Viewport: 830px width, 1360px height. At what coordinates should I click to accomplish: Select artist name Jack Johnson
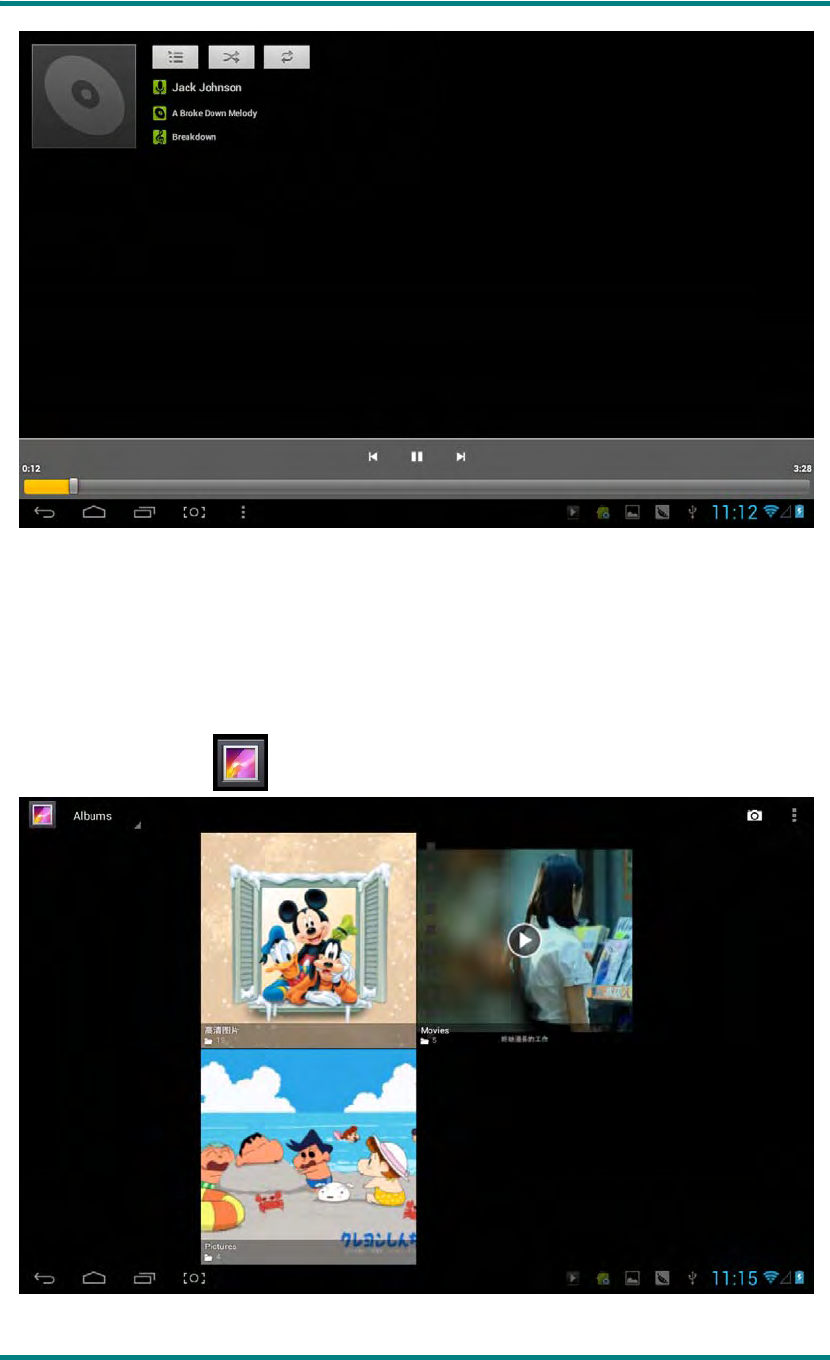pos(206,88)
